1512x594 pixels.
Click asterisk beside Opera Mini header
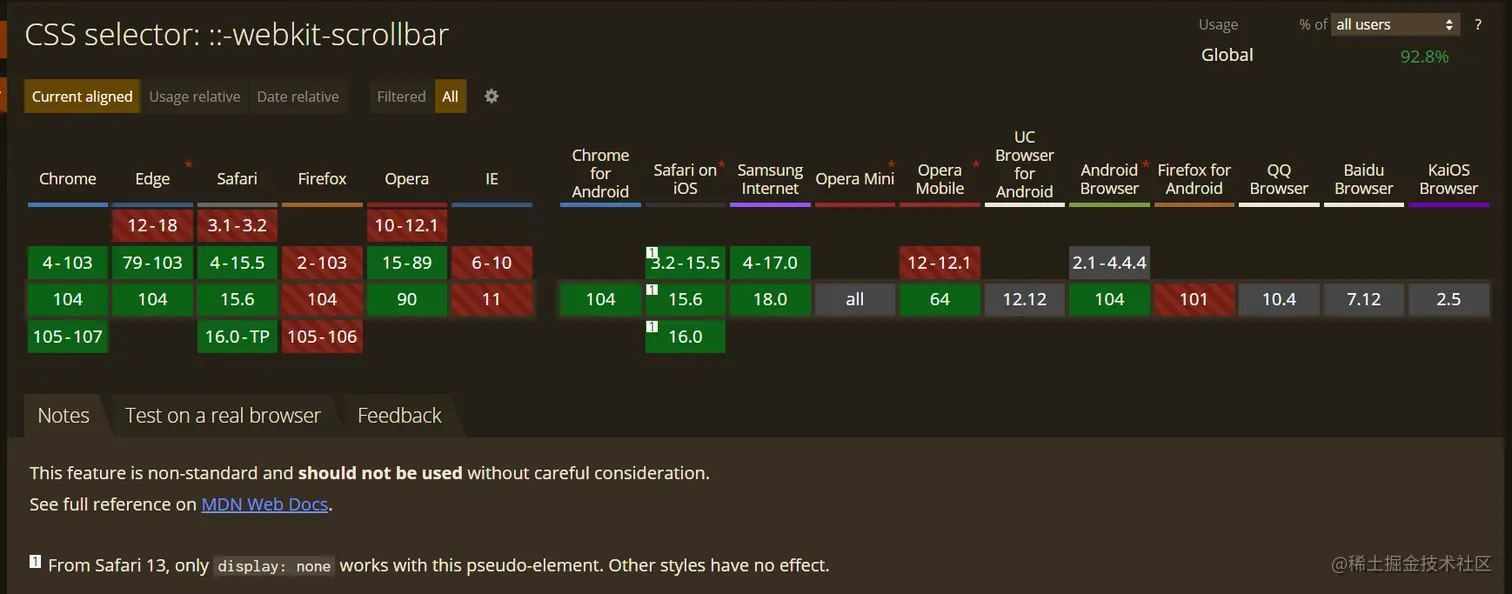pyautogui.click(x=890, y=164)
